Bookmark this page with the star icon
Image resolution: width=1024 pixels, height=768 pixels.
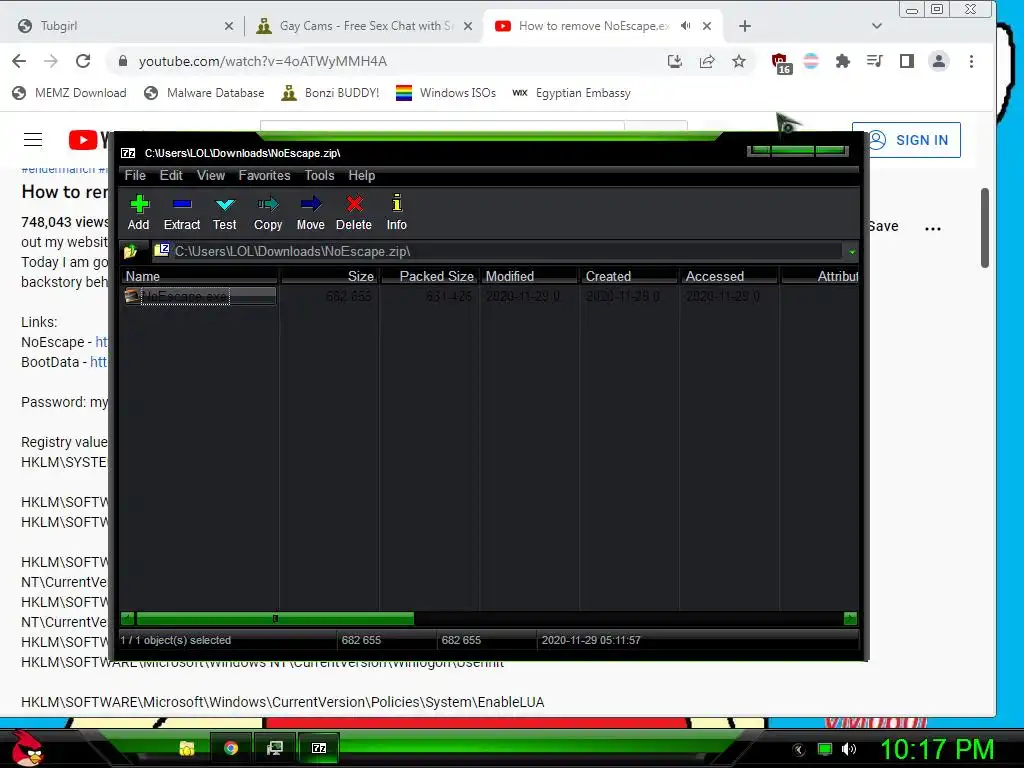[739, 61]
